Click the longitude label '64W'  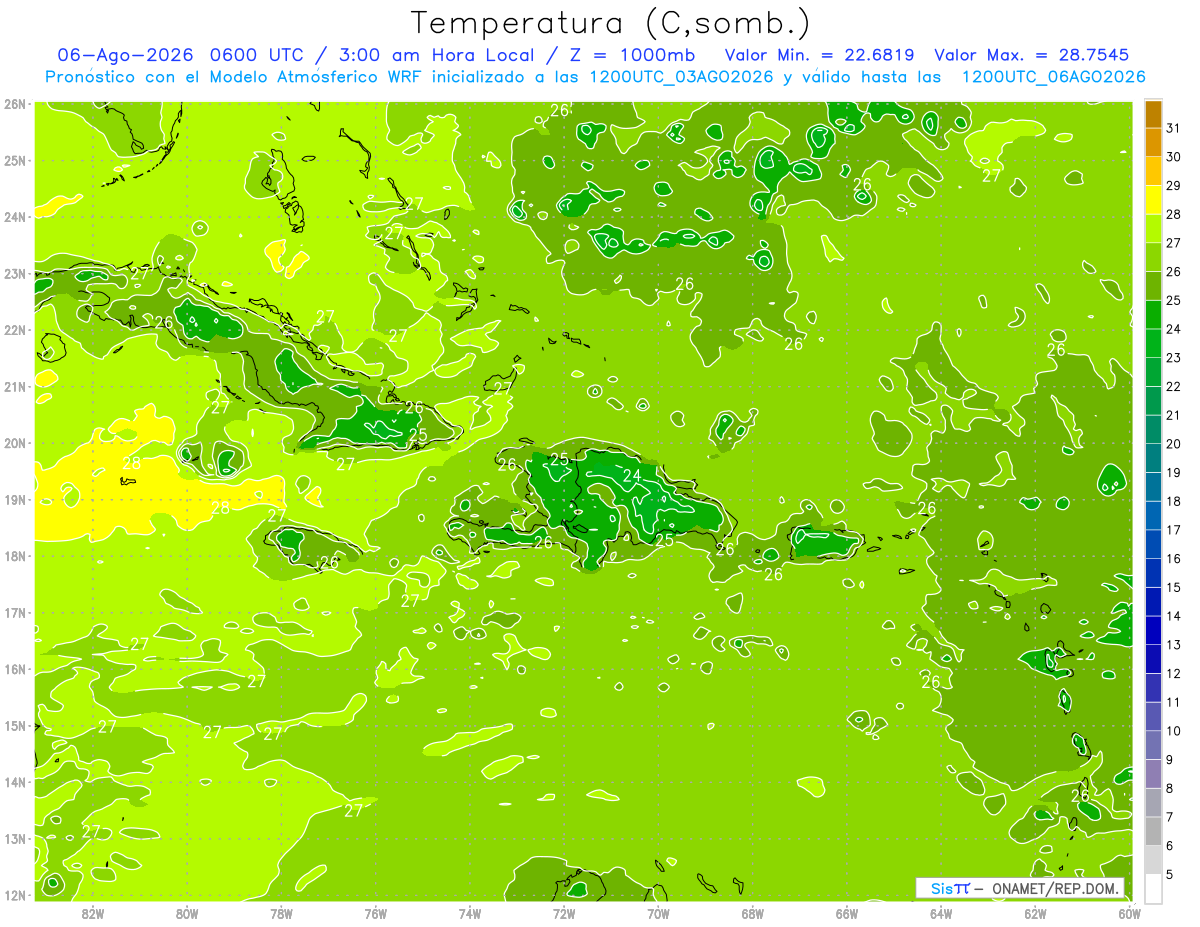(941, 912)
